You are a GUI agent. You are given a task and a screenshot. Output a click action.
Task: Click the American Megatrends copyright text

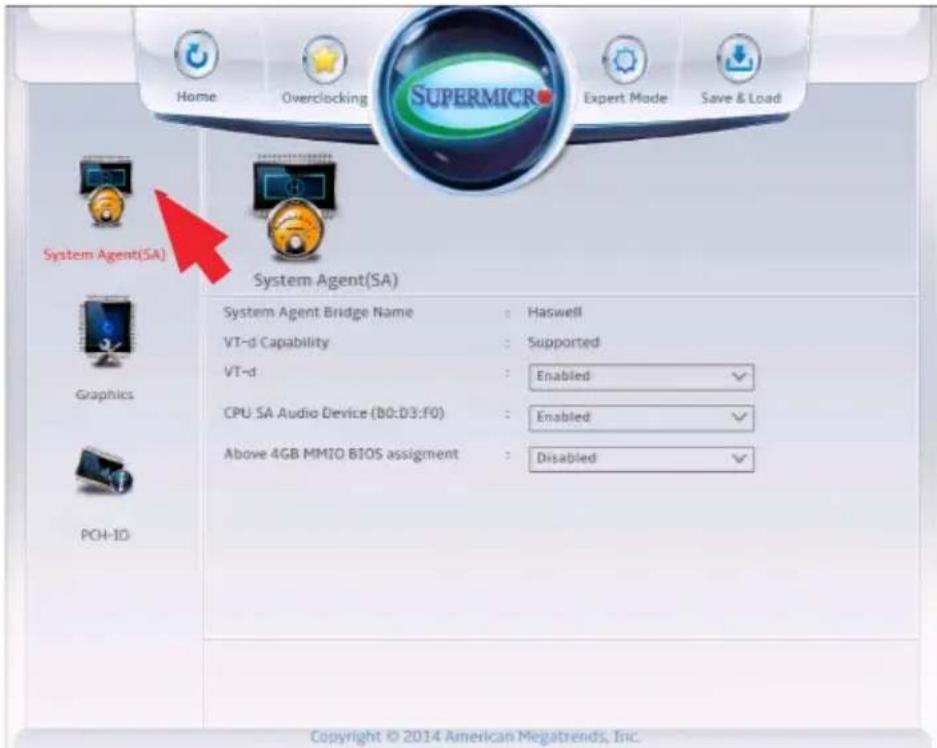(475, 736)
